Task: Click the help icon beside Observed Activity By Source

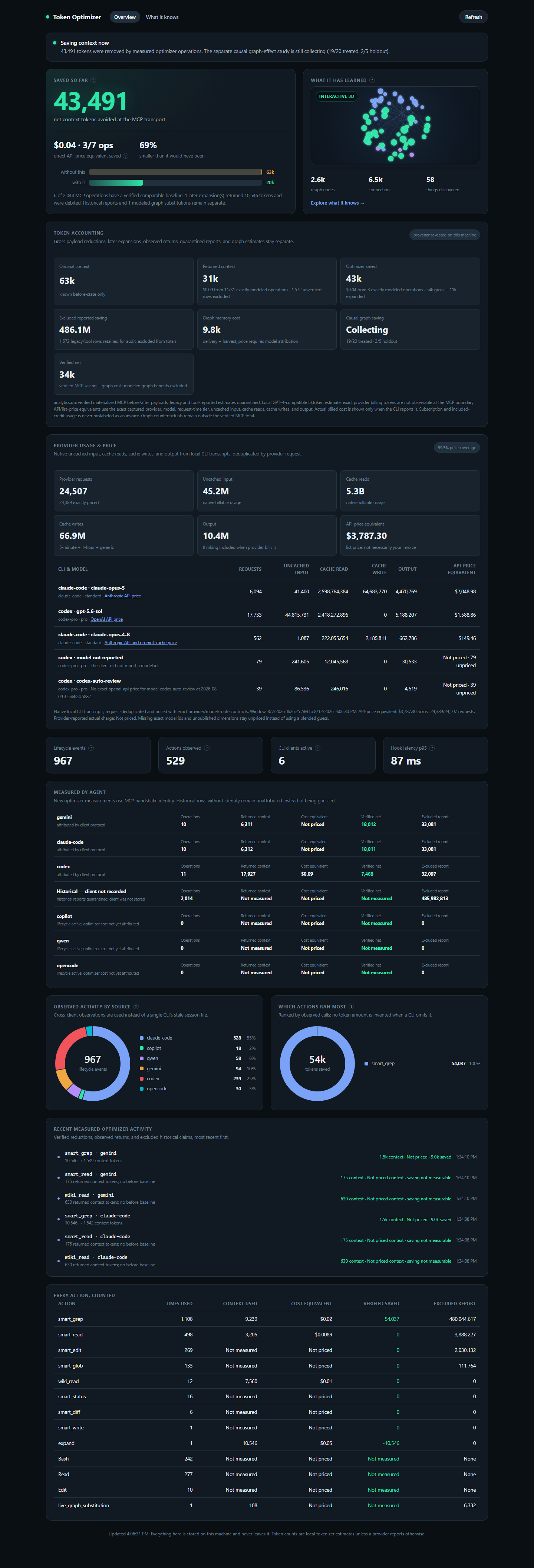Action: click(136, 1007)
